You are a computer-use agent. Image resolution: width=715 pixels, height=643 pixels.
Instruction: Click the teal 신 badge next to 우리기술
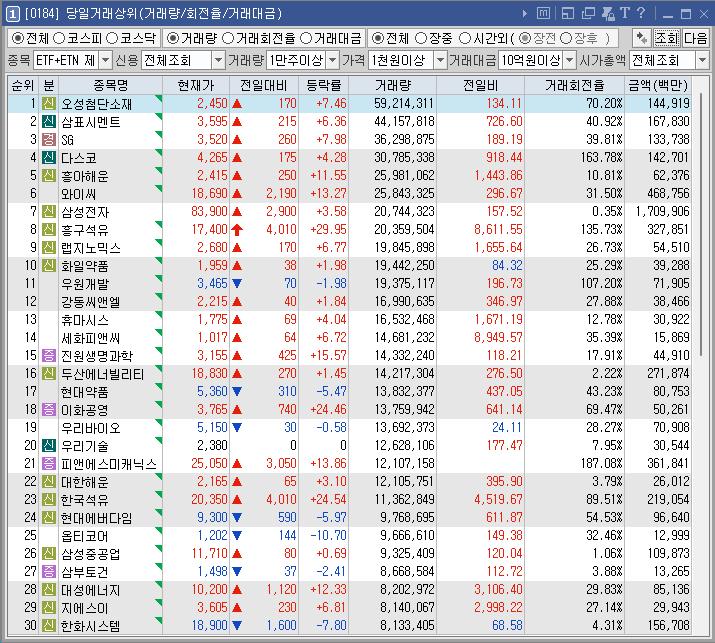click(x=49, y=446)
